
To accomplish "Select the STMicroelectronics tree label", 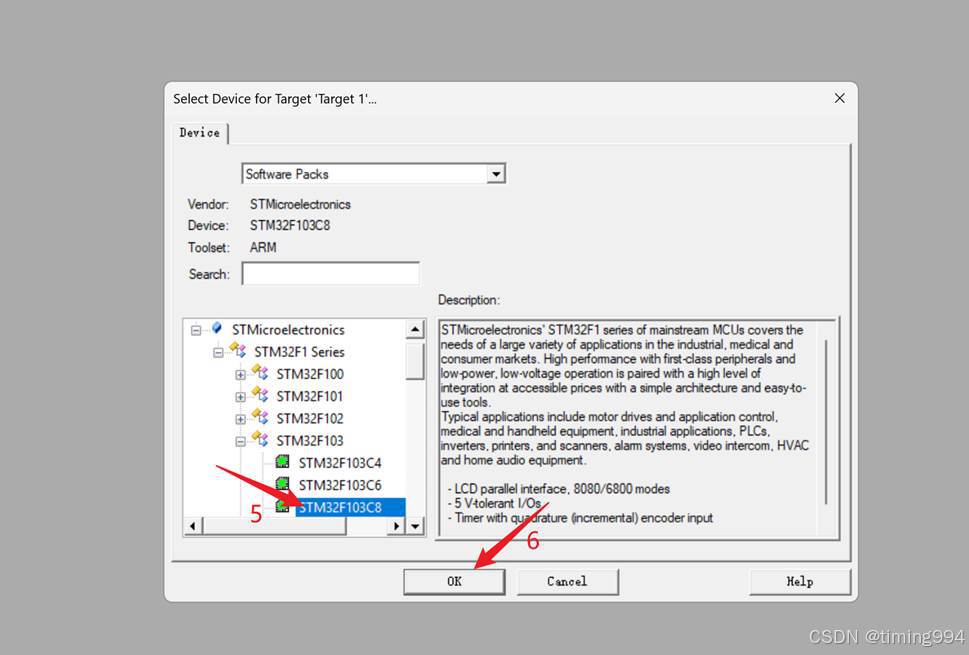I will tap(288, 329).
